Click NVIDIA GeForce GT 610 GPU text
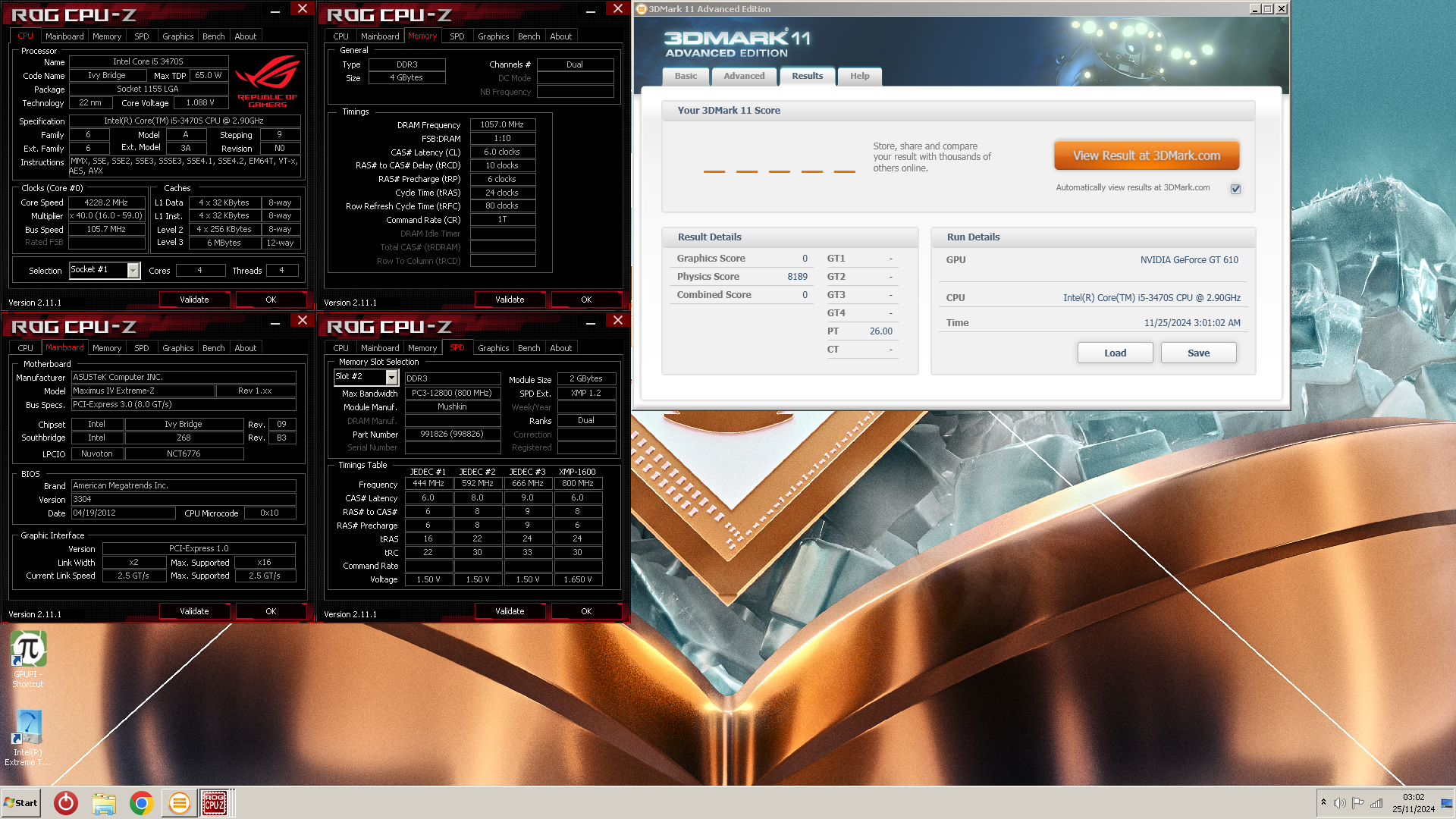The width and height of the screenshot is (1456, 819). click(x=1189, y=259)
